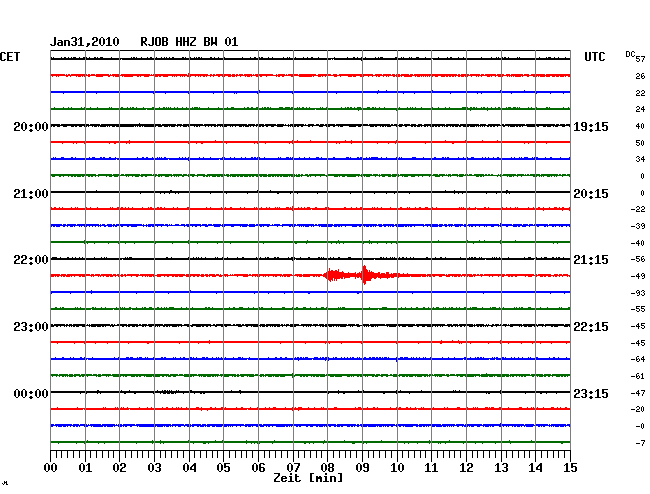Click minute axis tick label 01

pyautogui.click(x=85, y=467)
